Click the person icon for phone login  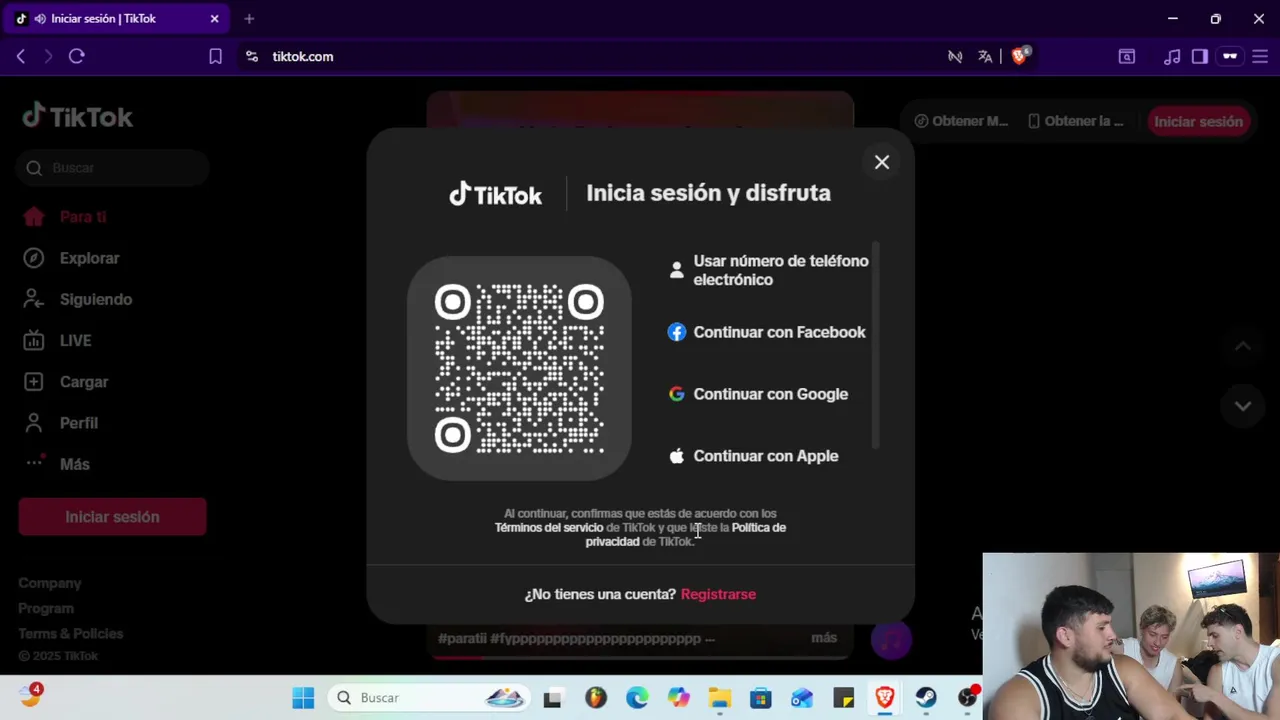coord(677,270)
